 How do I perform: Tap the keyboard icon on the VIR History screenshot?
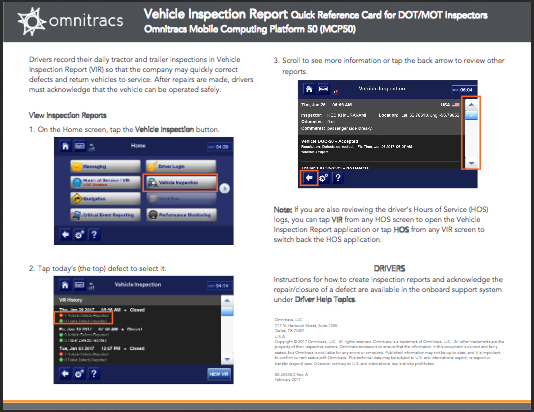click(x=79, y=285)
